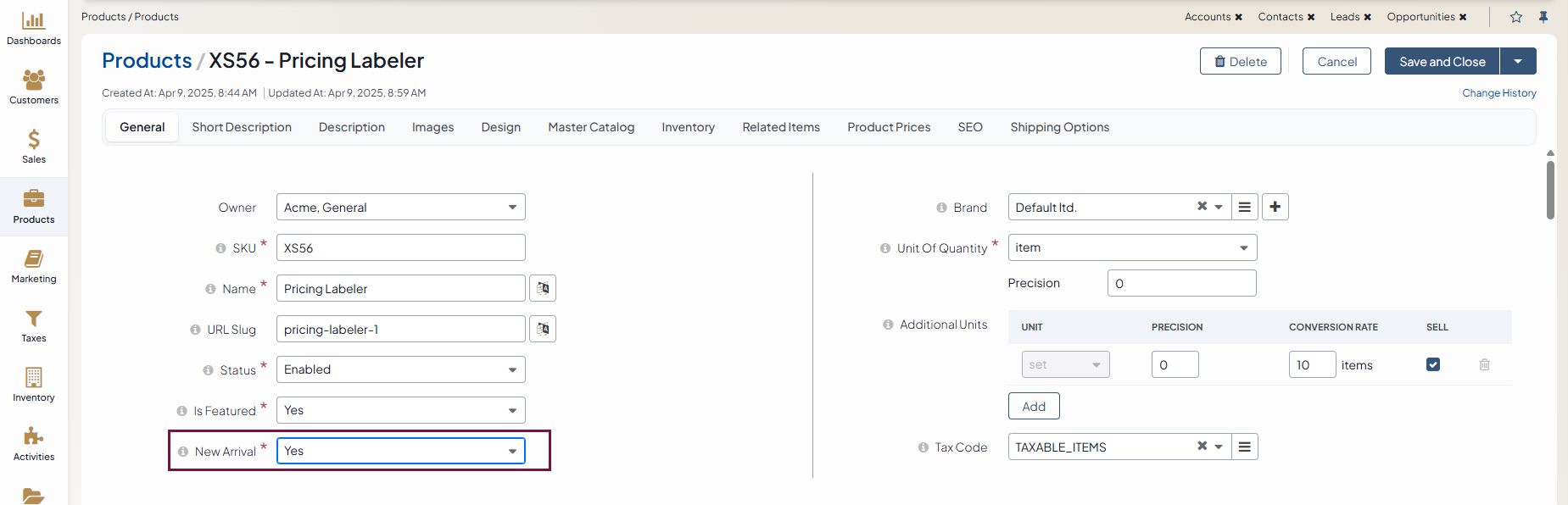This screenshot has width=1568, height=505.
Task: Click into the SKU input field
Action: pos(400,247)
